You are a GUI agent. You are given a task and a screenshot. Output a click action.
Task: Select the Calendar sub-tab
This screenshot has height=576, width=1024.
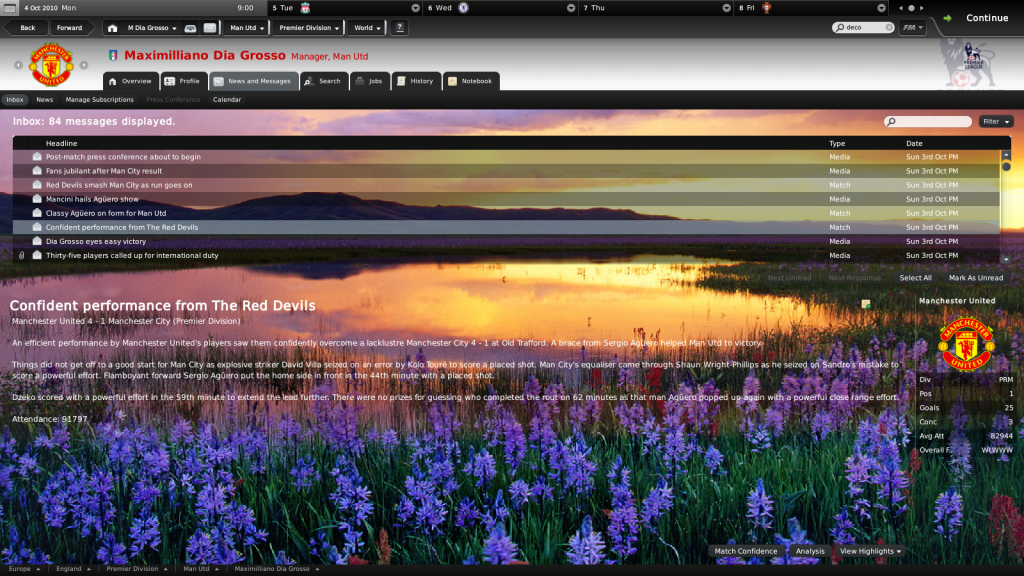pyautogui.click(x=227, y=100)
